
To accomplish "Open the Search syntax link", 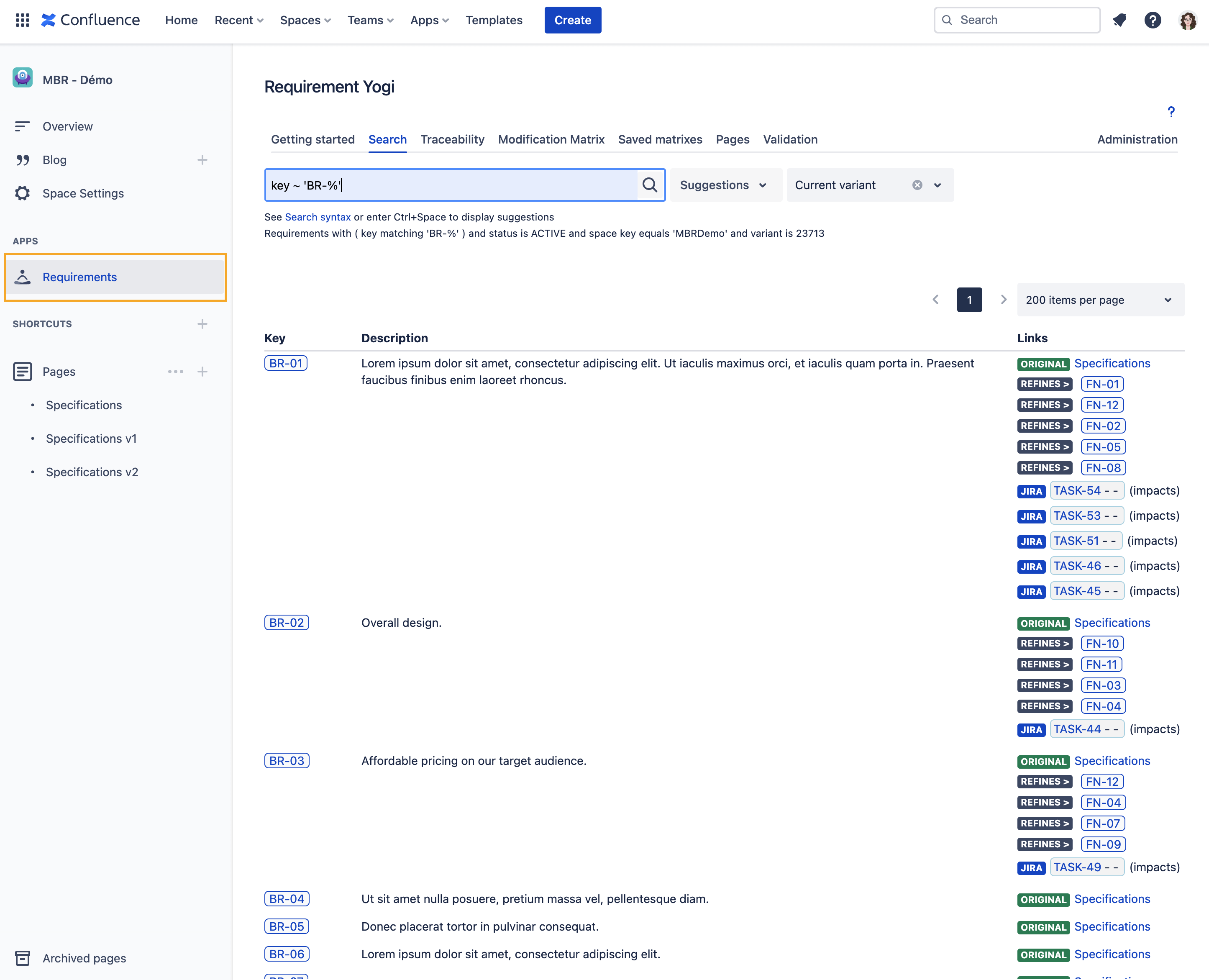I will [x=317, y=217].
